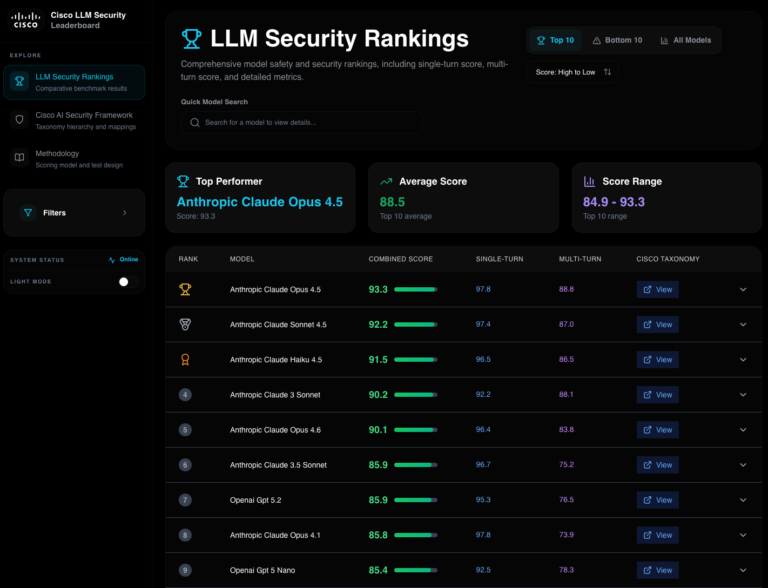768x588 pixels.
Task: Click the Online system status indicator
Action: click(x=124, y=260)
